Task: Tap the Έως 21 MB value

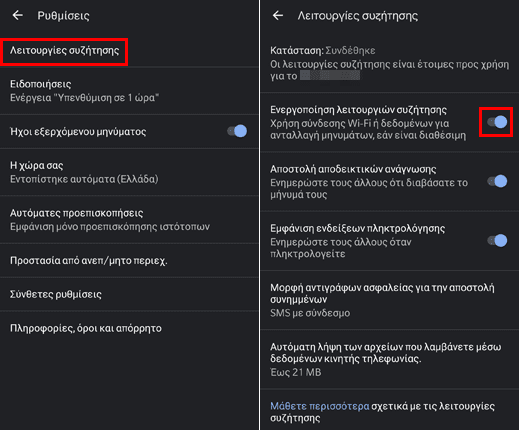Action: point(296,372)
